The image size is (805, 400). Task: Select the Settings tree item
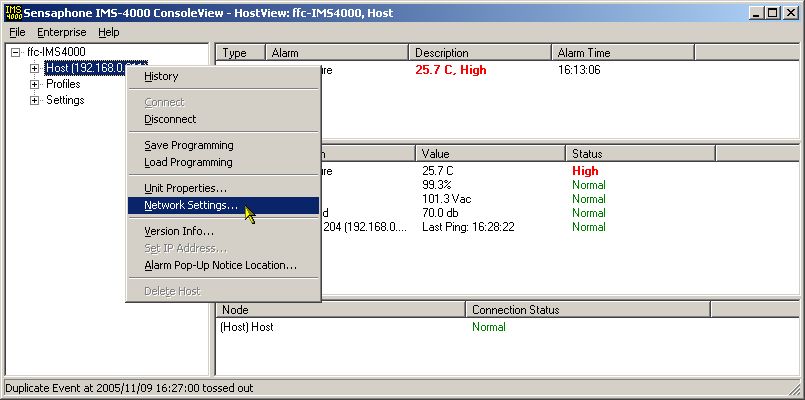[65, 100]
